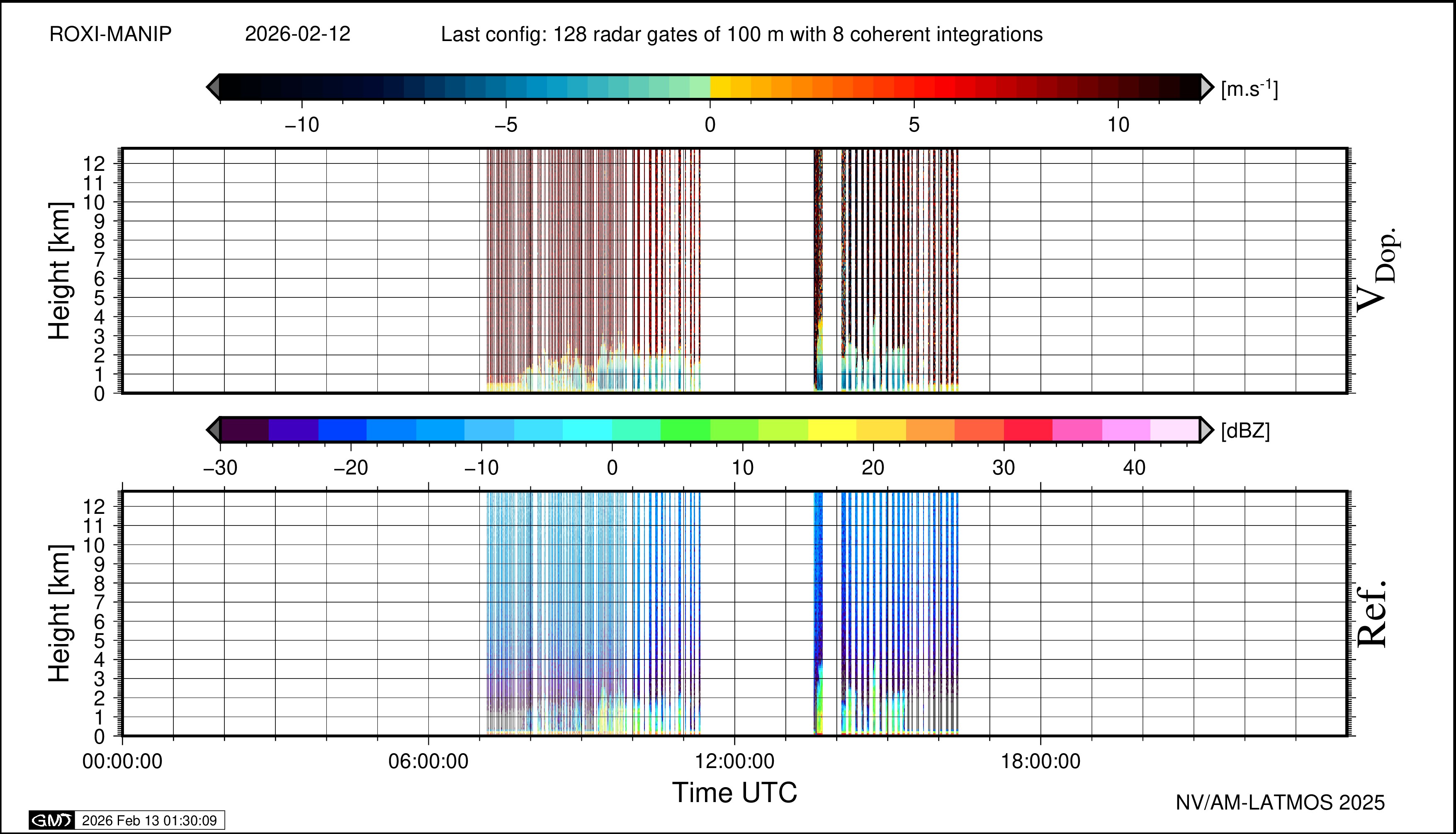Click the 2026-02-12 date label
Image resolution: width=1456 pixels, height=834 pixels.
(297, 34)
